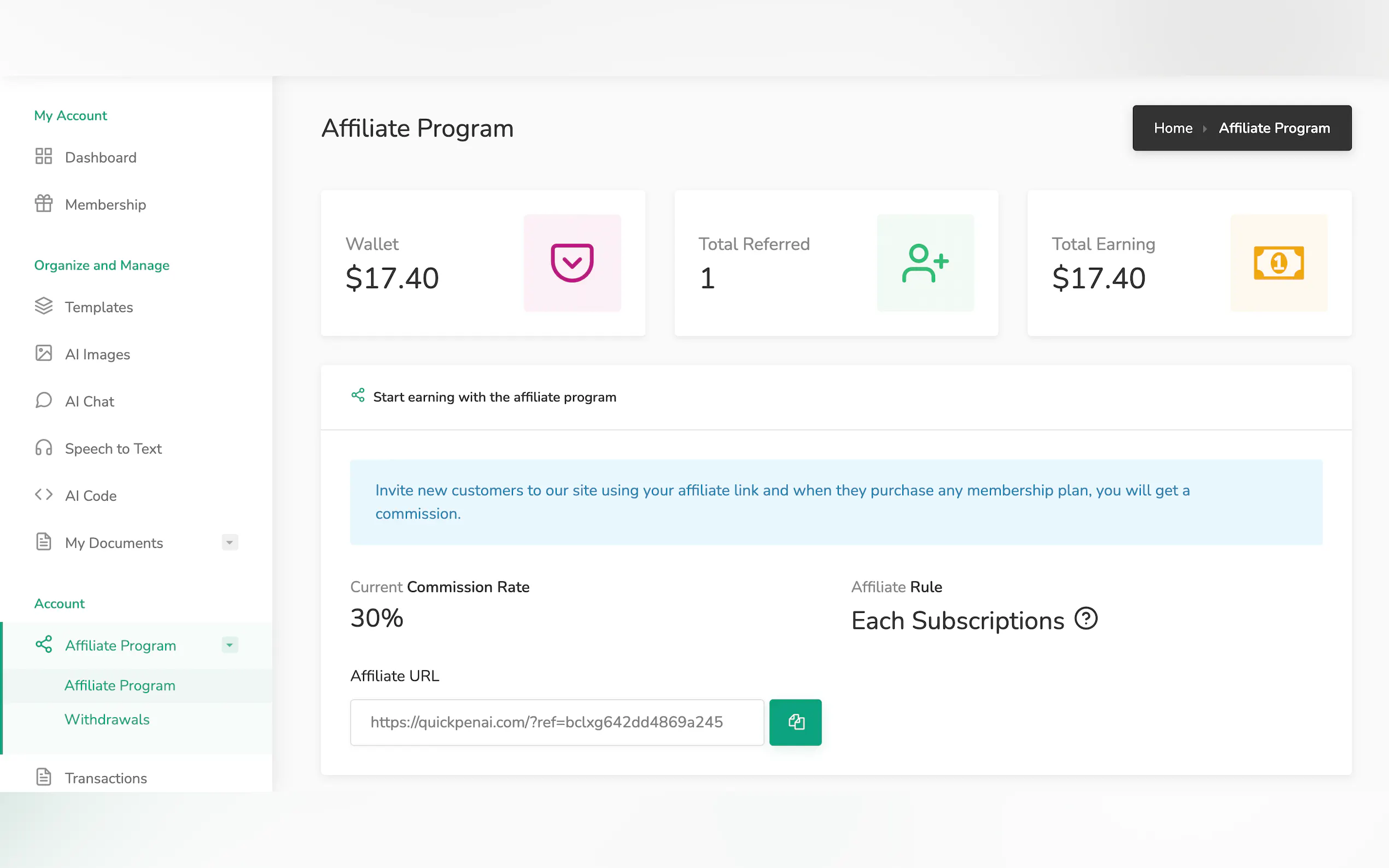Click the pink Wallet pocket icon
Screen dimensions: 1389x868
[572, 263]
